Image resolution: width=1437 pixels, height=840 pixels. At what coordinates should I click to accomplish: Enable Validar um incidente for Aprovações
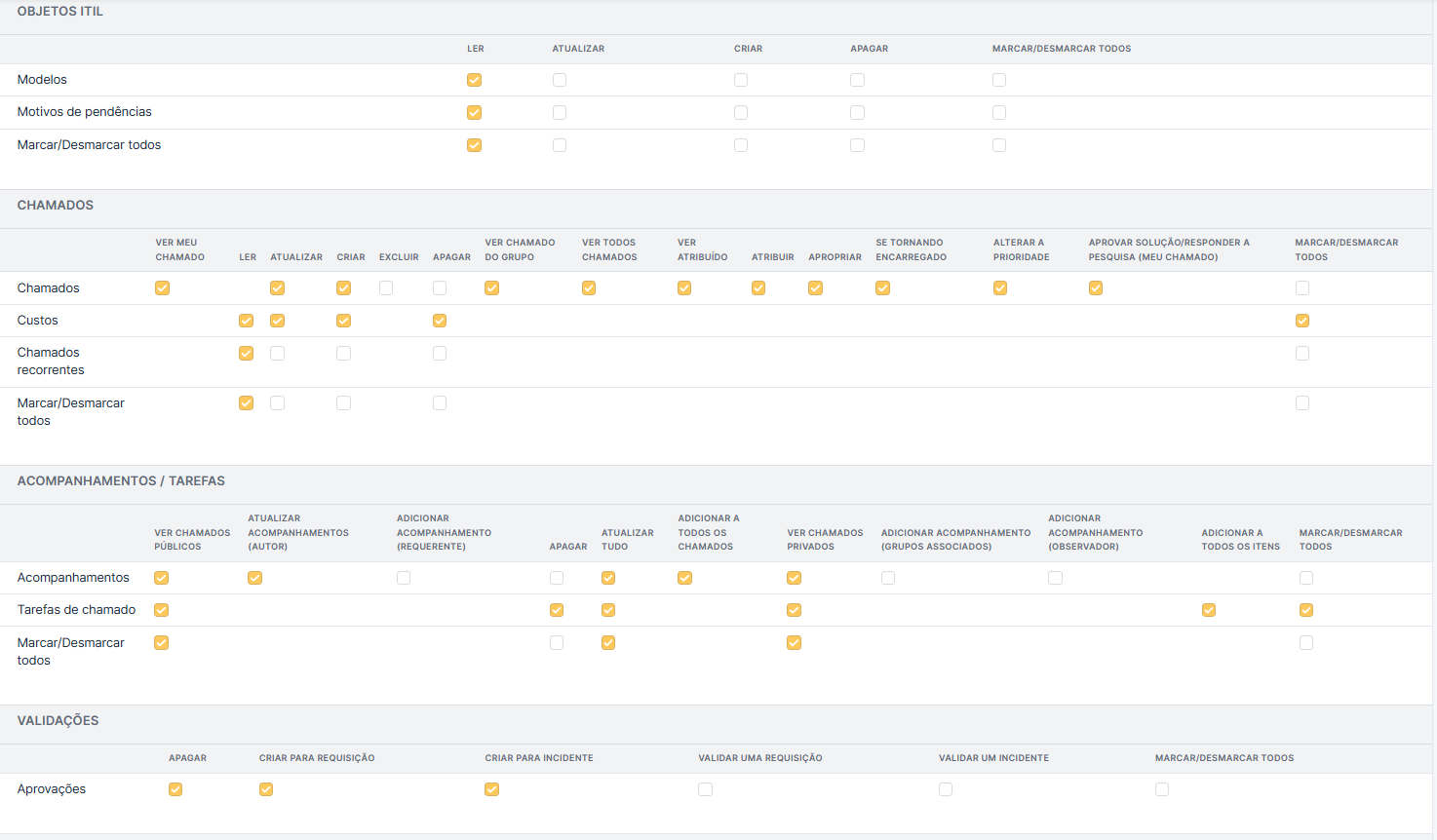(x=946, y=789)
